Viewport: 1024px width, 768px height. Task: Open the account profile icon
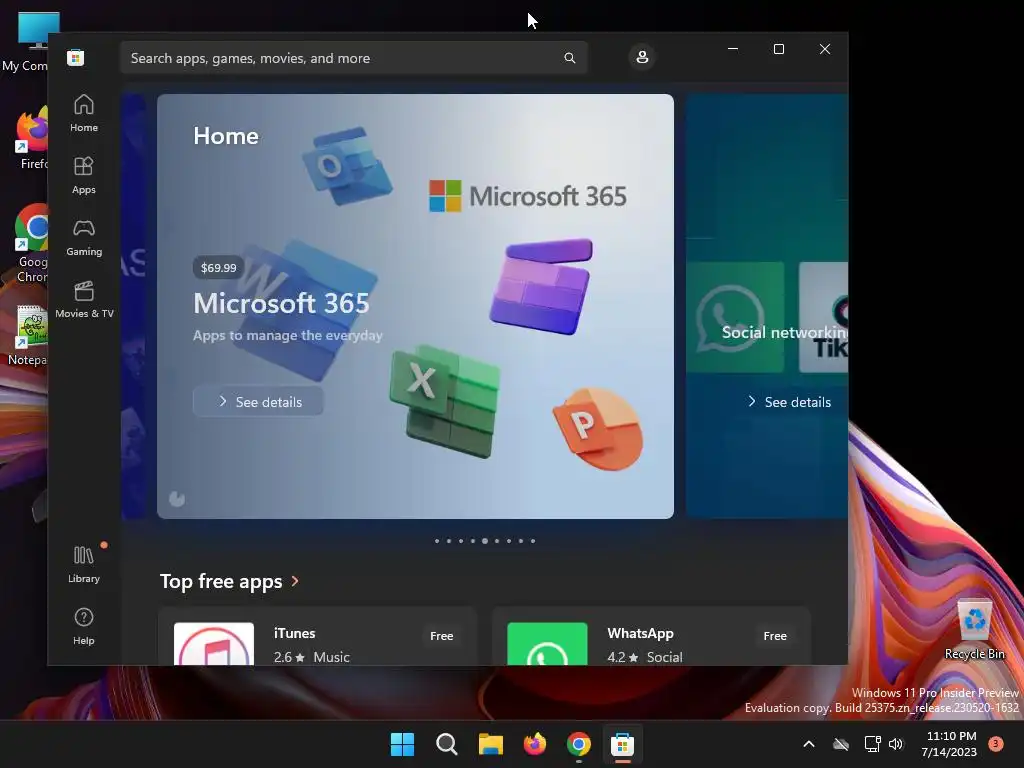(x=642, y=57)
